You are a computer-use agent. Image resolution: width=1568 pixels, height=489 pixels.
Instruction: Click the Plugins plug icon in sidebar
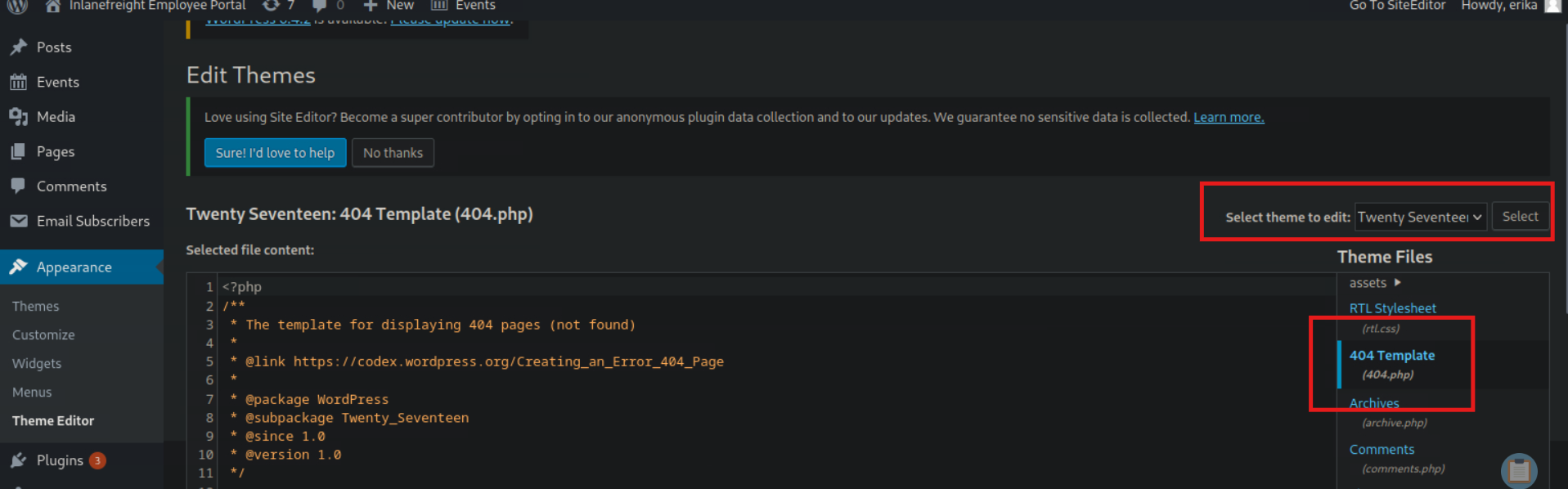[x=19, y=460]
